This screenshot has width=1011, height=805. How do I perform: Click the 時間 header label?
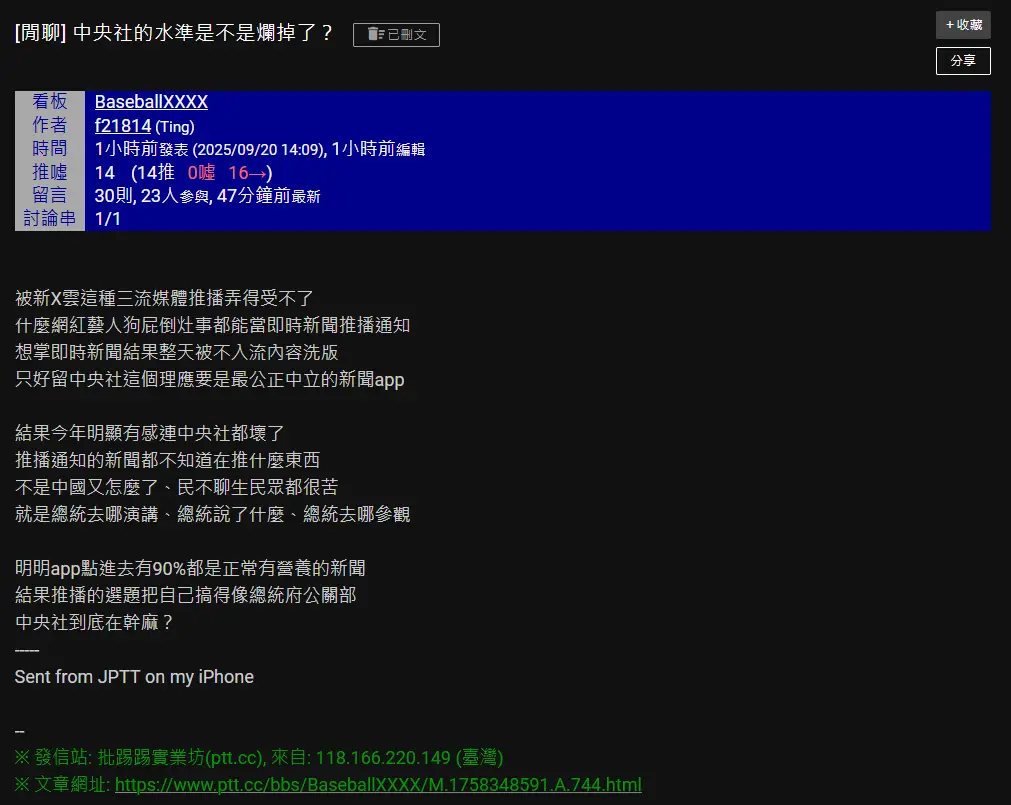(x=50, y=148)
